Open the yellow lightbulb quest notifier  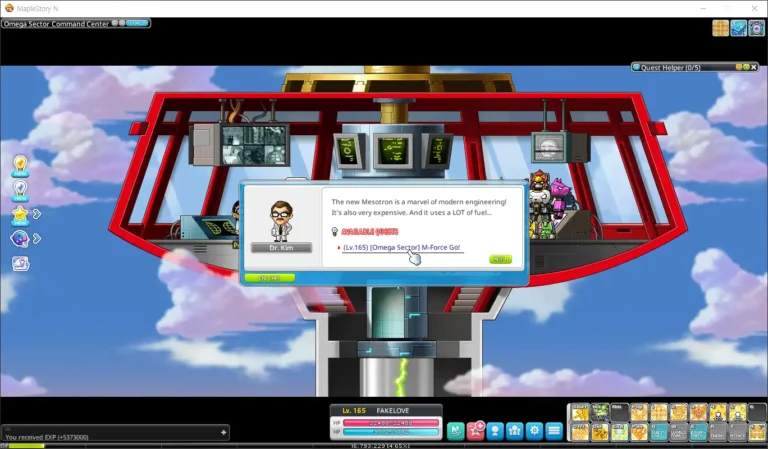point(20,166)
